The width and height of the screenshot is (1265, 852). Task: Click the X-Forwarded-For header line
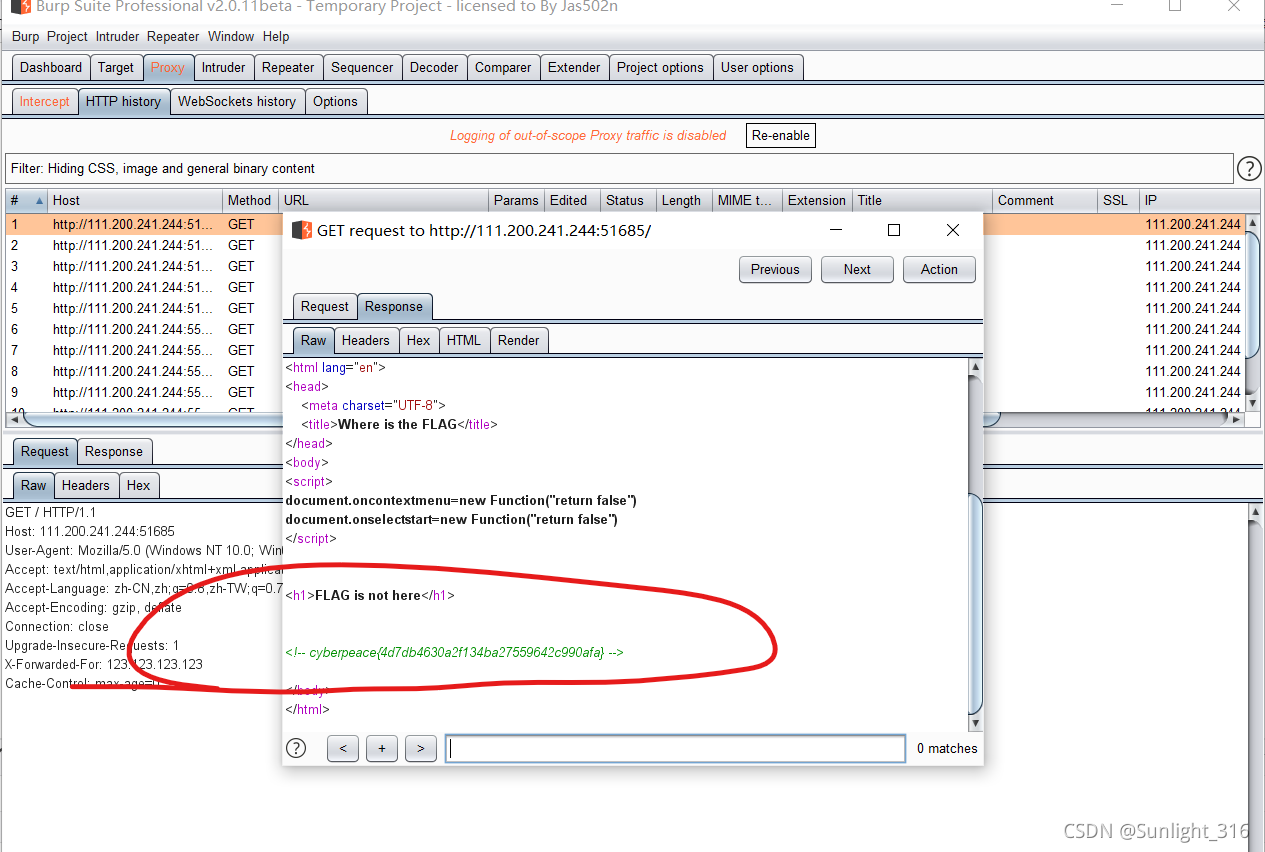tap(104, 664)
